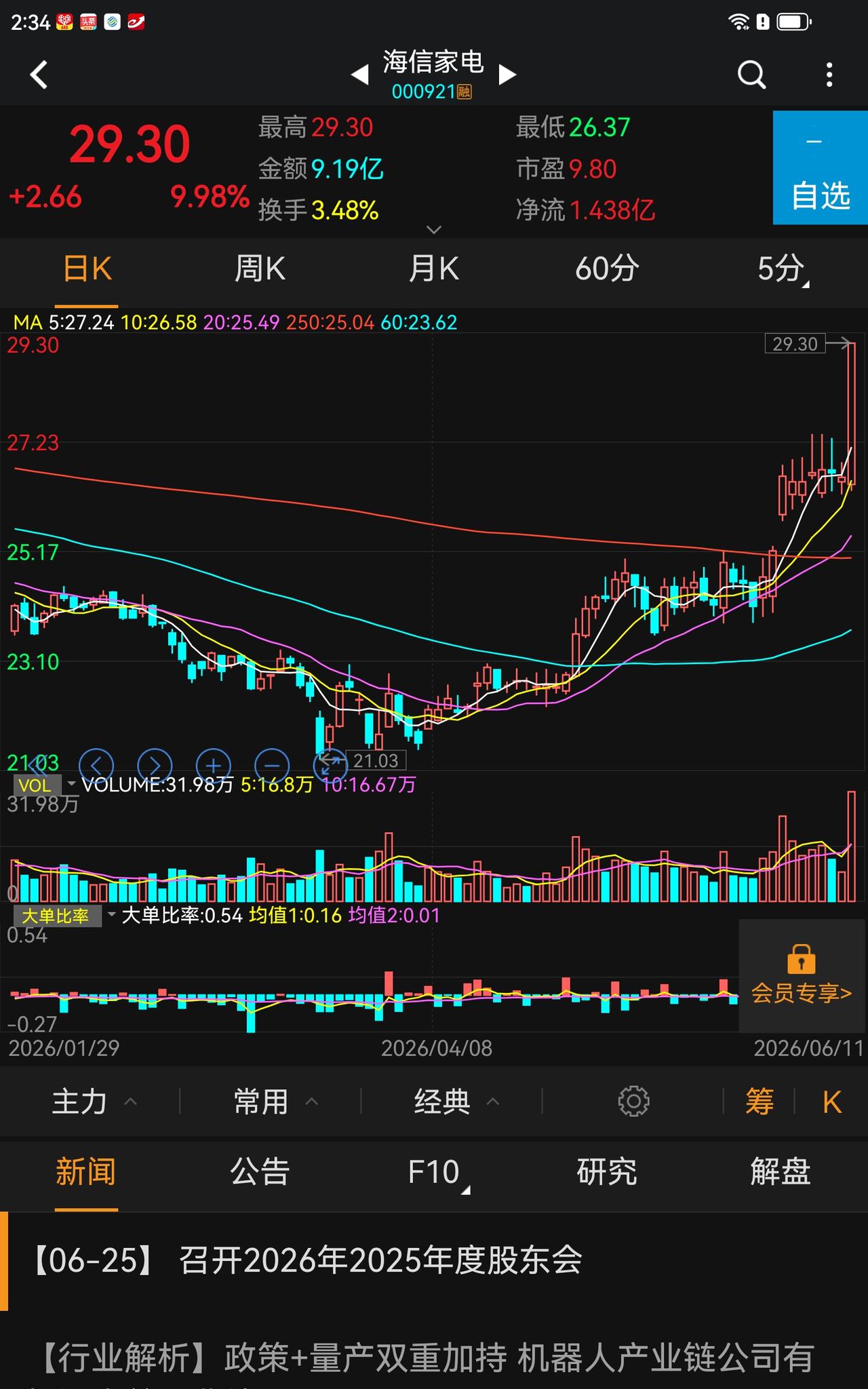The image size is (868, 1389).
Task: Tap the 金额 9.19亿 value
Action: (x=347, y=169)
